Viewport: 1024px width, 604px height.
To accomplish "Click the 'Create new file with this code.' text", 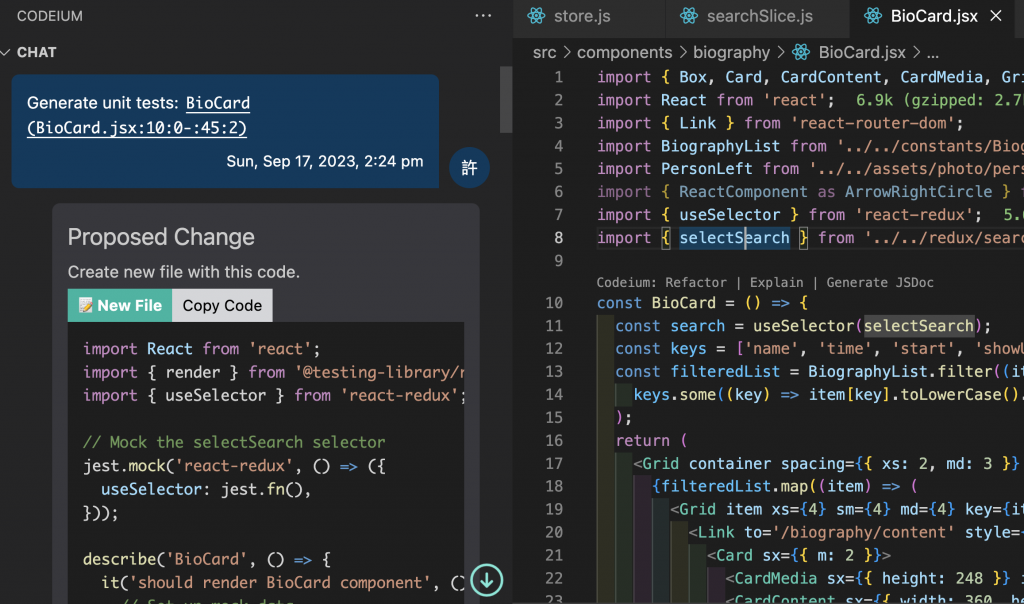I will (x=184, y=272).
